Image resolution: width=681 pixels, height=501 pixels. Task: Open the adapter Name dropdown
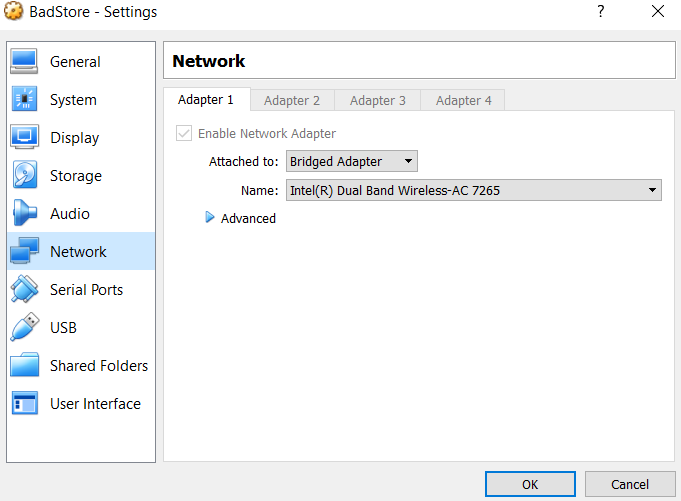(473, 190)
